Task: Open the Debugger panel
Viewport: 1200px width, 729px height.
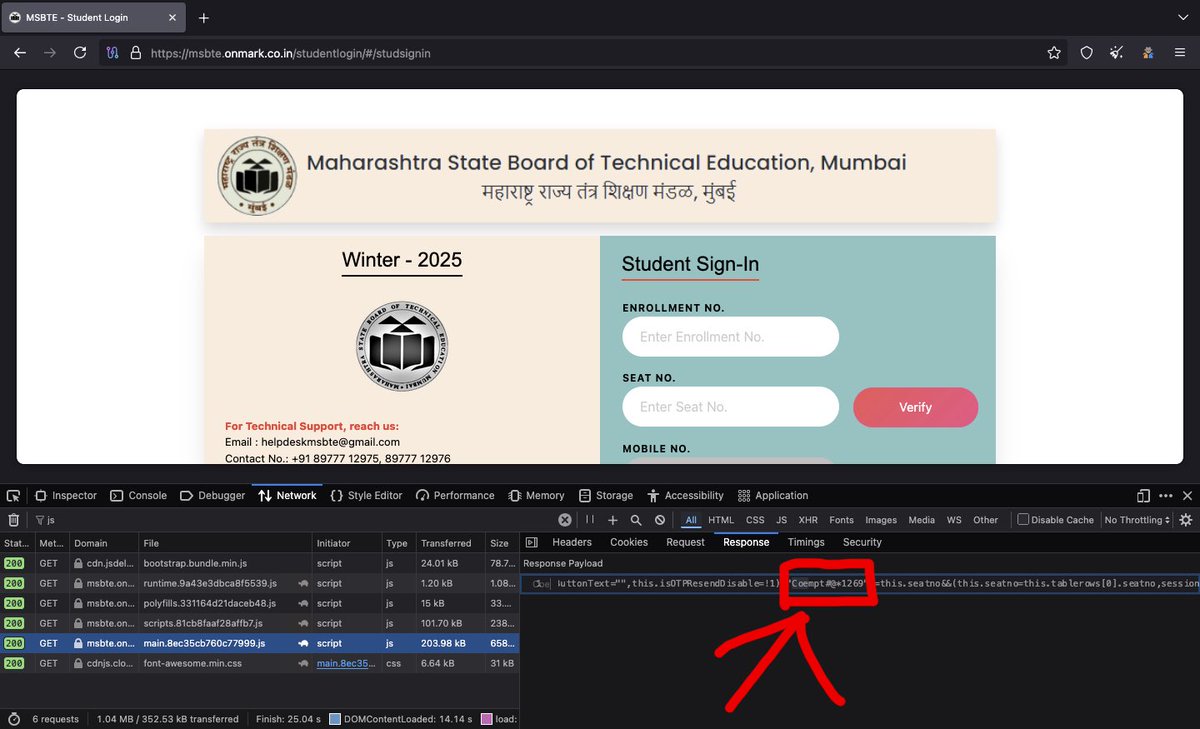Action: [x=212, y=495]
